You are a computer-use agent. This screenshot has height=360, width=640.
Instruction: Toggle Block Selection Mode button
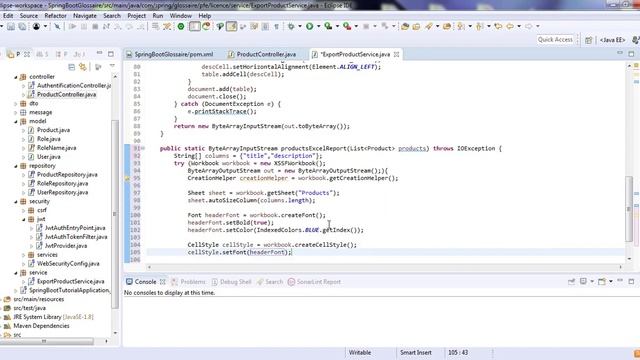click(265, 27)
